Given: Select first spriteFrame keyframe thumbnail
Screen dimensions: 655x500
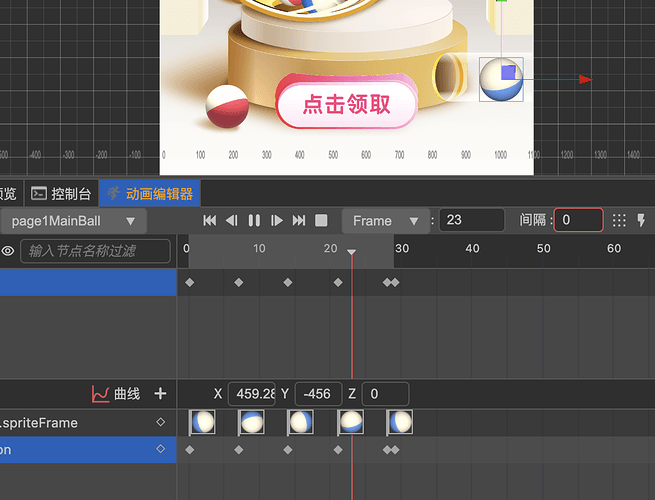Looking at the screenshot, I should pyautogui.click(x=203, y=422).
